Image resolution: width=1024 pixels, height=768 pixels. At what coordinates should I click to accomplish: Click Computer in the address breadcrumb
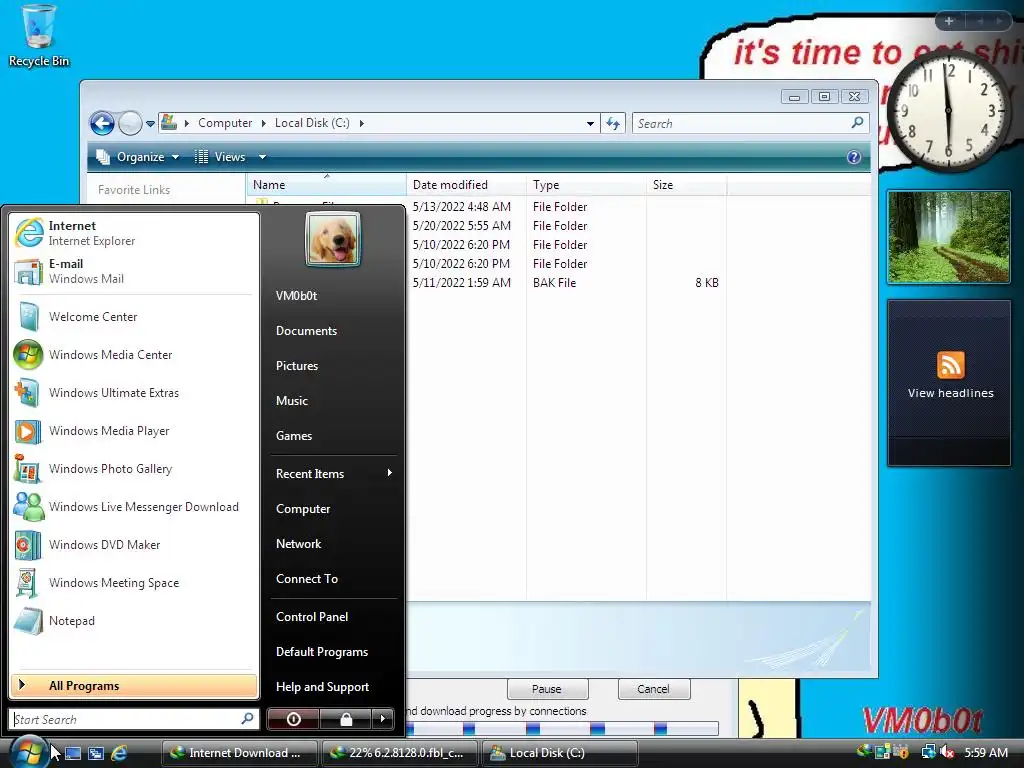225,123
